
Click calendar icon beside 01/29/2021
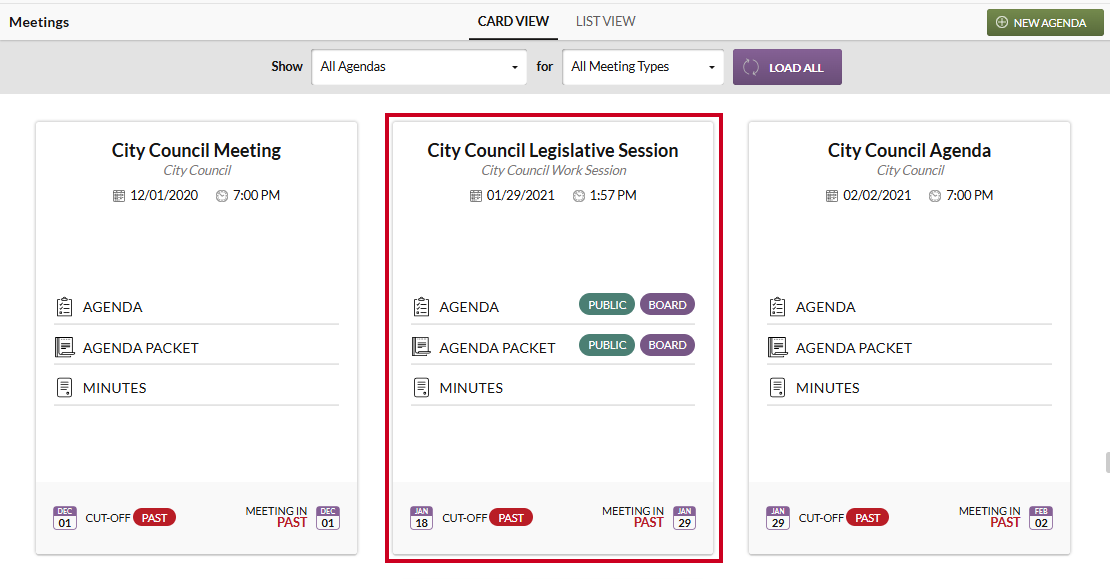[476, 195]
